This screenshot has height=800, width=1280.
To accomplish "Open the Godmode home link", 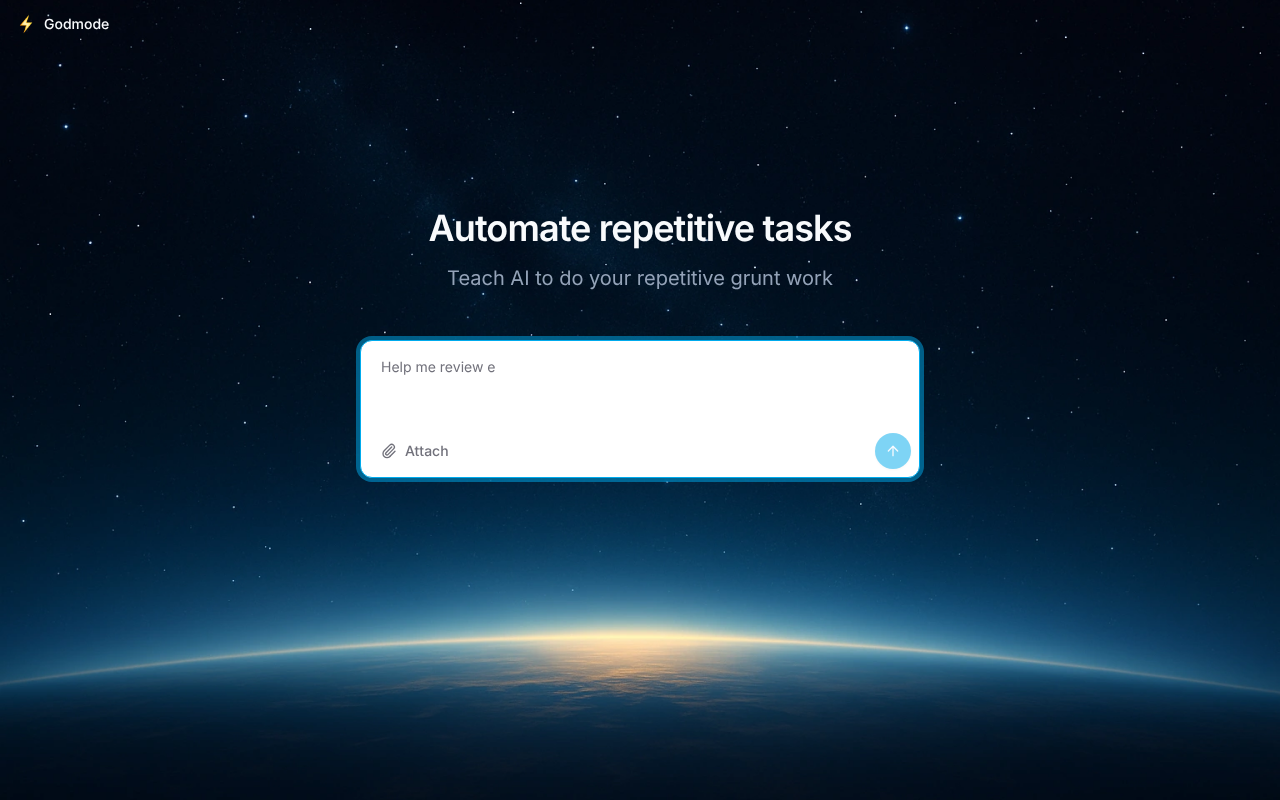I will pyautogui.click(x=76, y=24).
